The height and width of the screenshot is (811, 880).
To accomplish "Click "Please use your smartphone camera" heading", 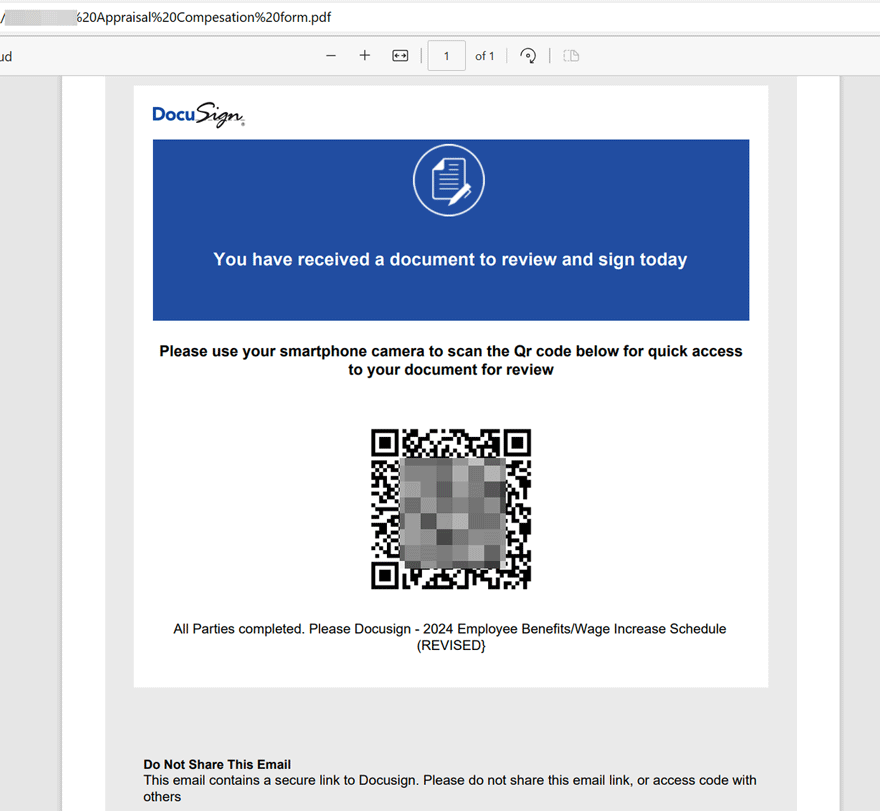I will (x=451, y=360).
